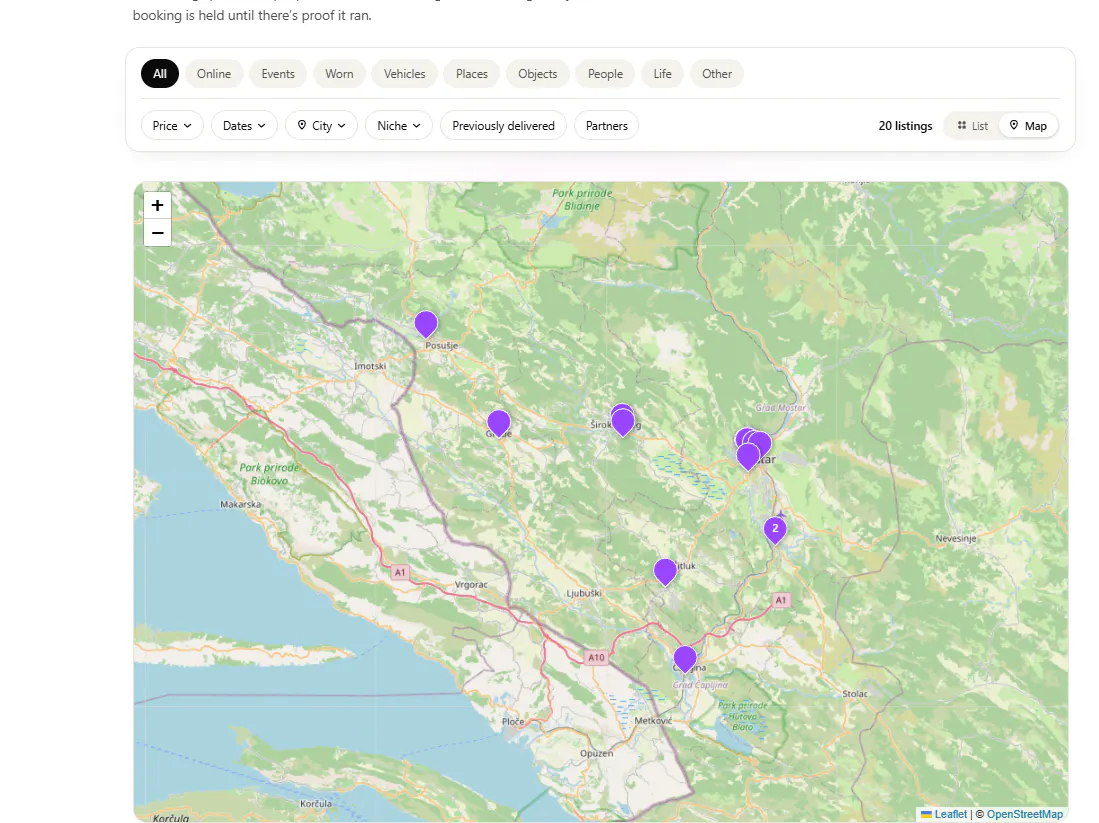Switch to Map view

[1028, 125]
